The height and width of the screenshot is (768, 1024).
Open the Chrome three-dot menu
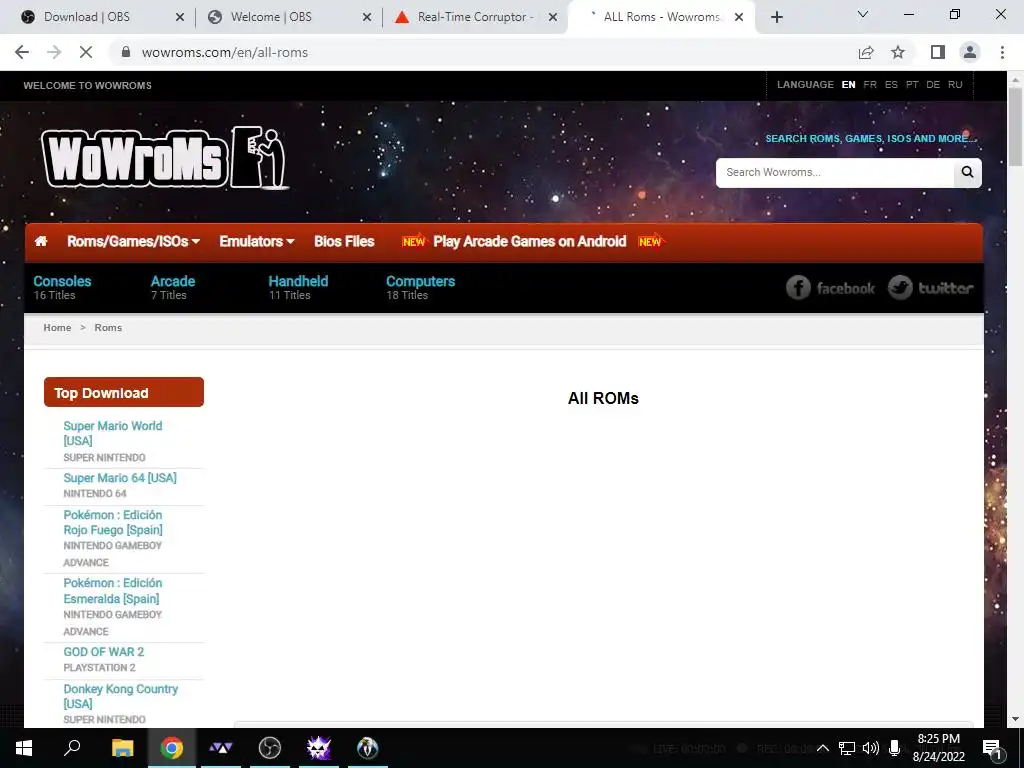[1002, 52]
